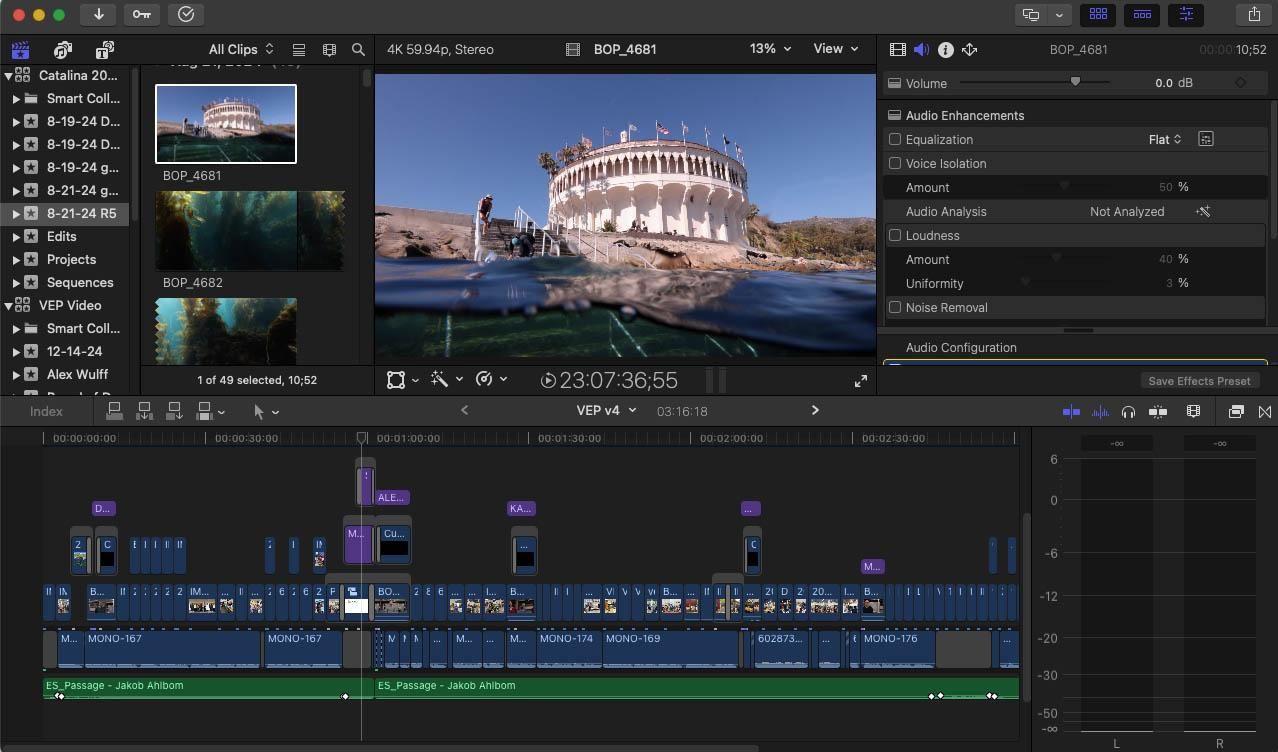
Task: Show the Titles and Generators sidebar
Action: (105, 50)
